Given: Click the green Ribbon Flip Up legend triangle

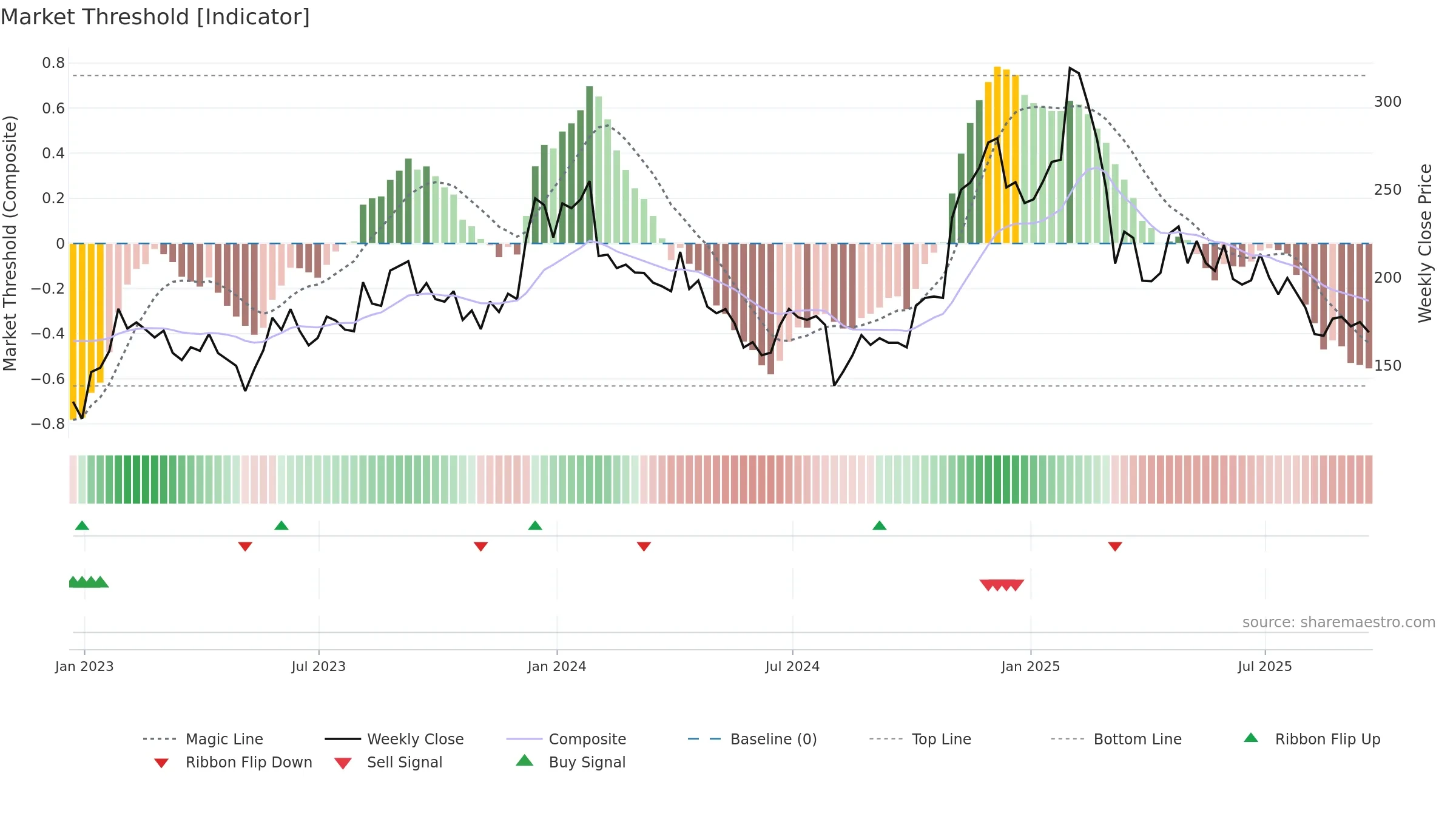Looking at the screenshot, I should [1251, 738].
